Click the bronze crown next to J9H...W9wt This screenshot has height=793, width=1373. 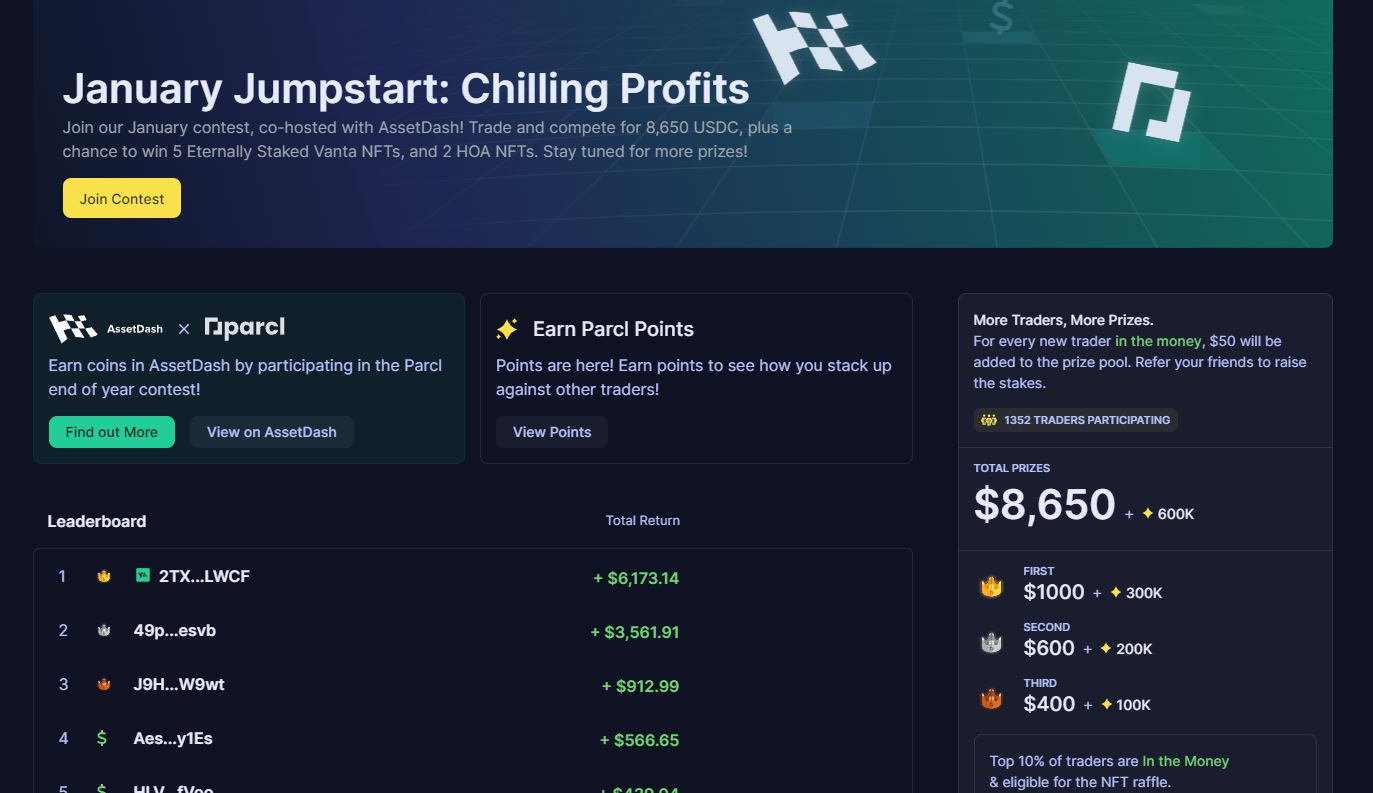pyautogui.click(x=104, y=685)
